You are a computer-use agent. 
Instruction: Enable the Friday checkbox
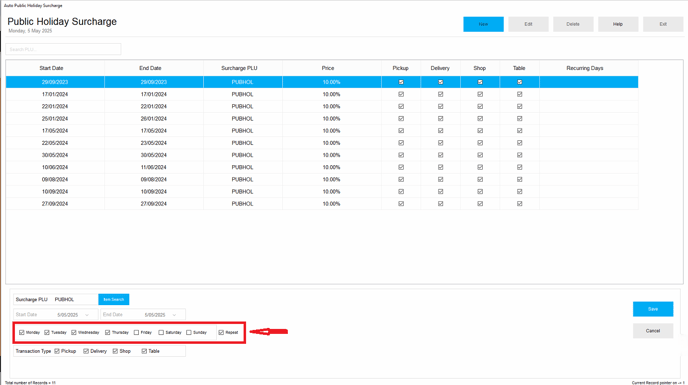(x=136, y=332)
